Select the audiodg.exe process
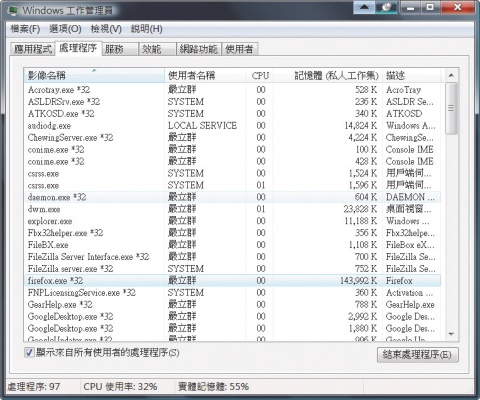Image resolution: width=480 pixels, height=400 pixels. [x=233, y=126]
